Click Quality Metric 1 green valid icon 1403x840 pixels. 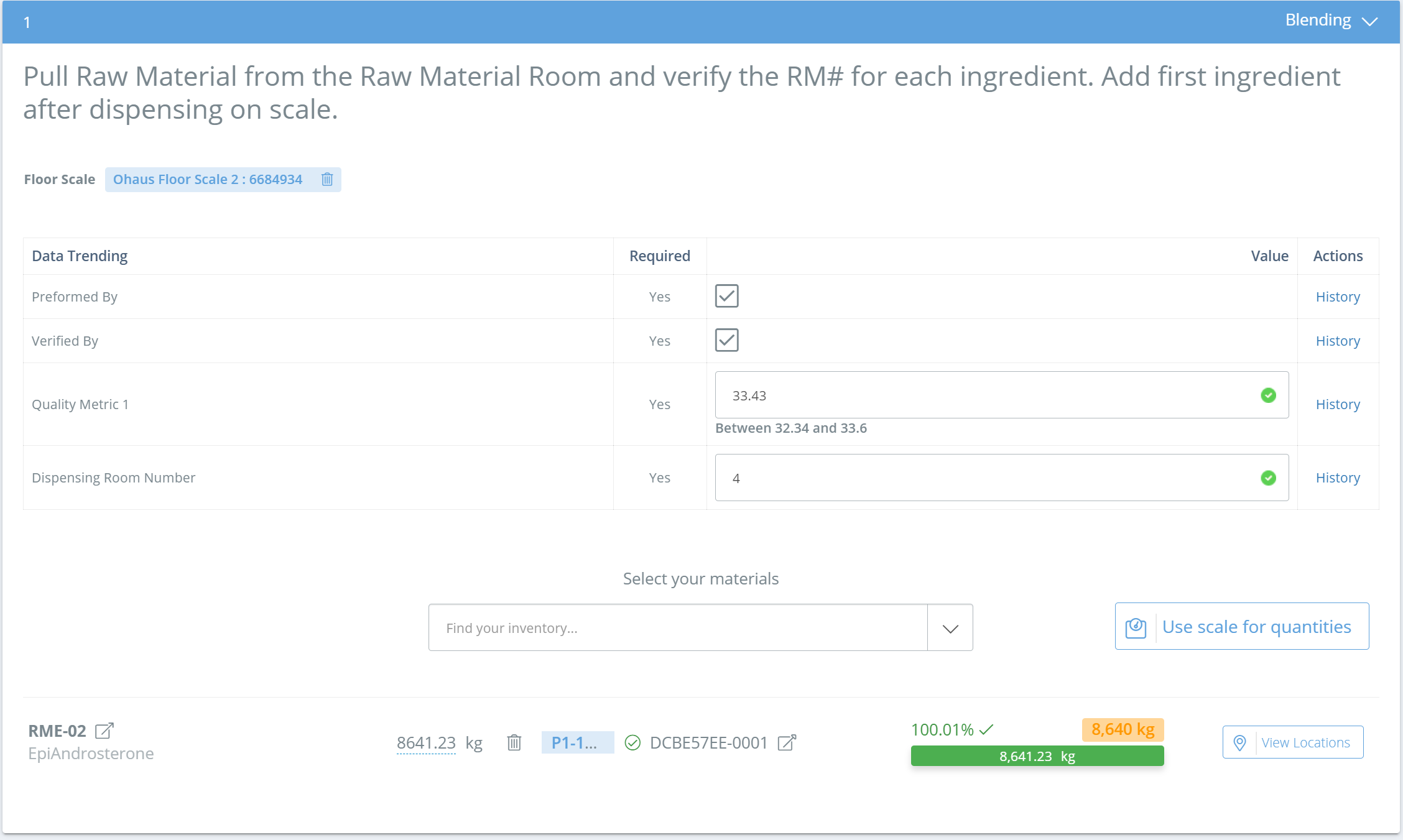pos(1268,395)
